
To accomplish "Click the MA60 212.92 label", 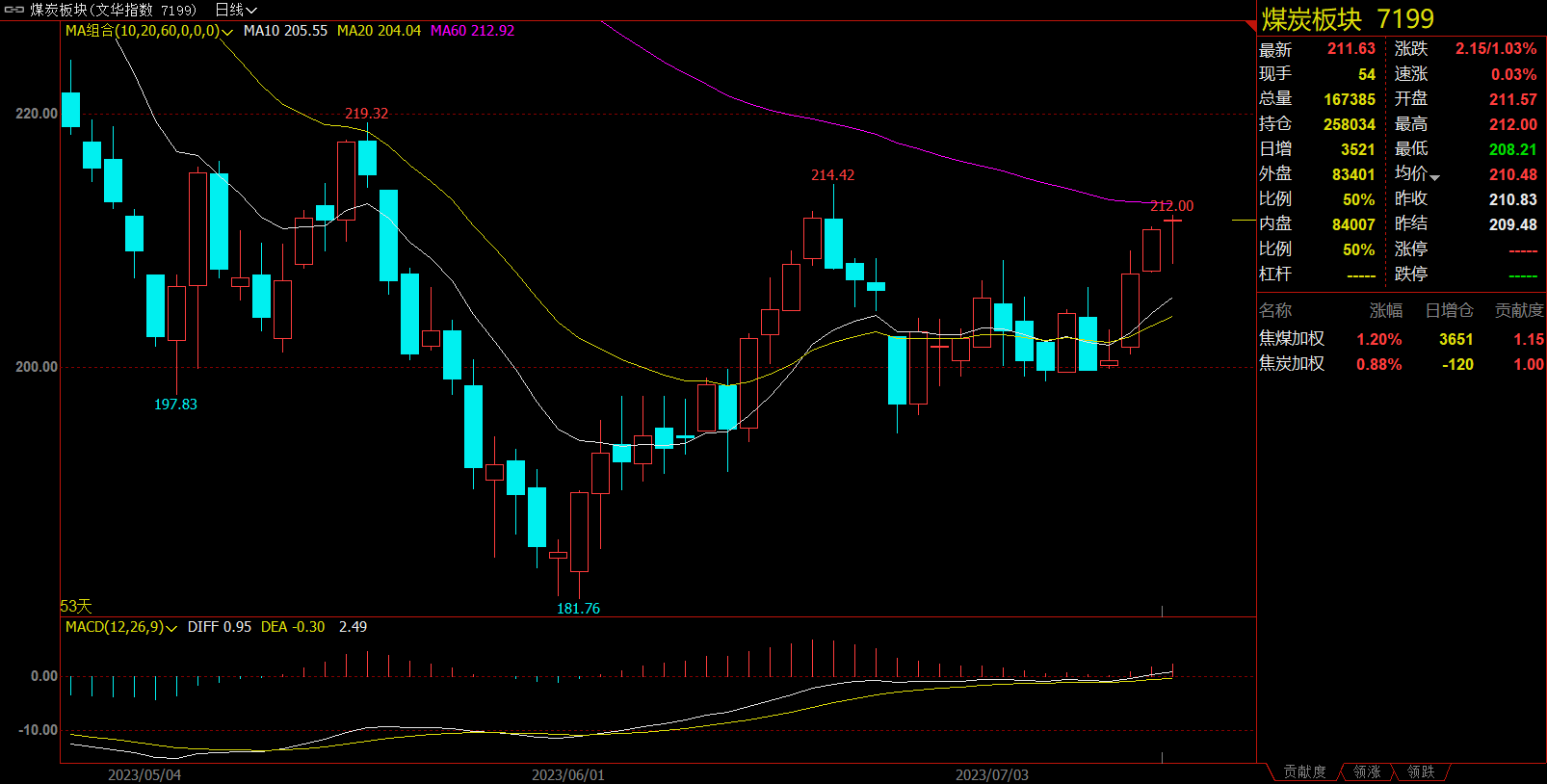I will (472, 31).
